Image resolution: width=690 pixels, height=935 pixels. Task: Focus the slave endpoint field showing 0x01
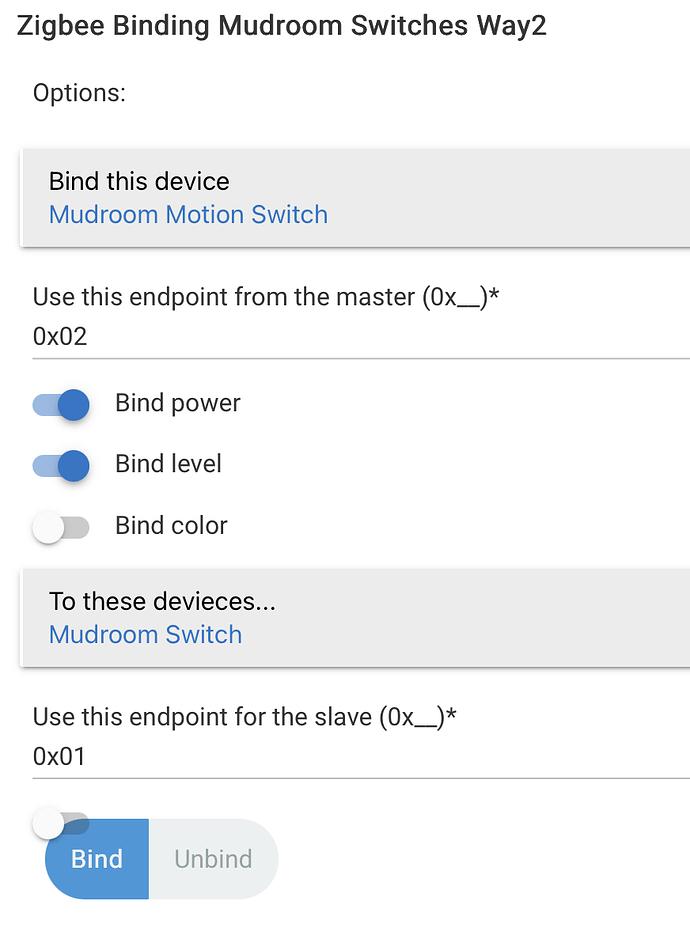pyautogui.click(x=360, y=757)
